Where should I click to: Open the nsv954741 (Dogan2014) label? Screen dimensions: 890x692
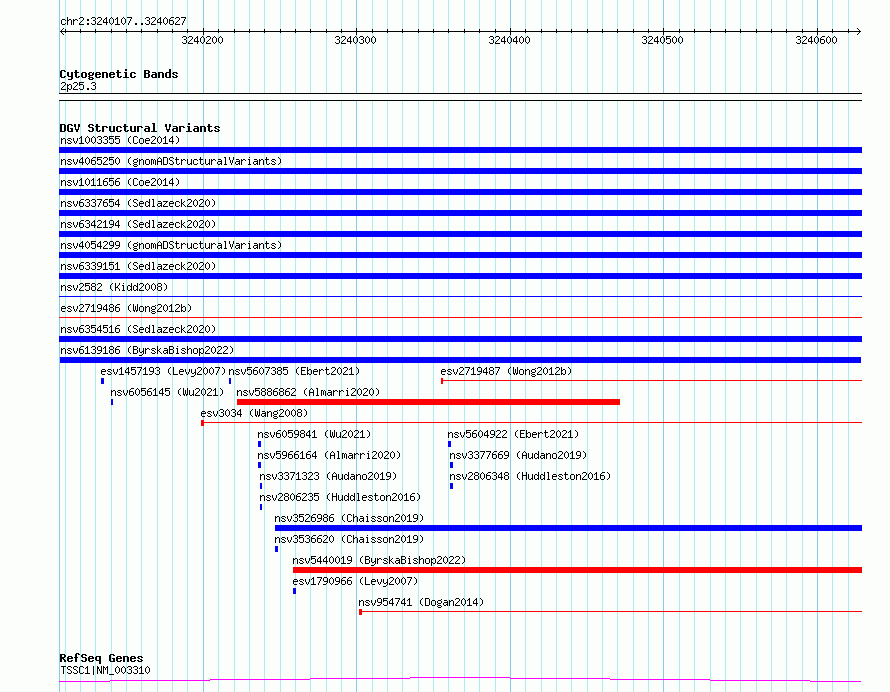click(x=421, y=602)
